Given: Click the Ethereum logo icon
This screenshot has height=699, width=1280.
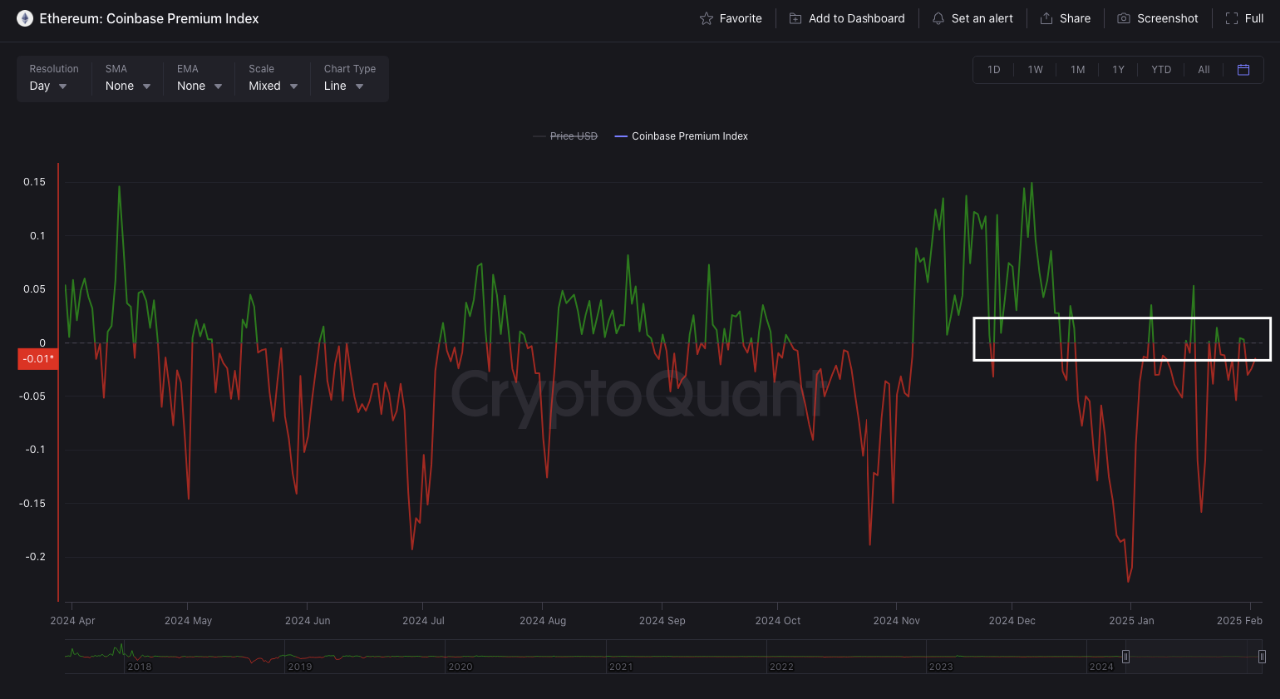Looking at the screenshot, I should coord(25,18).
